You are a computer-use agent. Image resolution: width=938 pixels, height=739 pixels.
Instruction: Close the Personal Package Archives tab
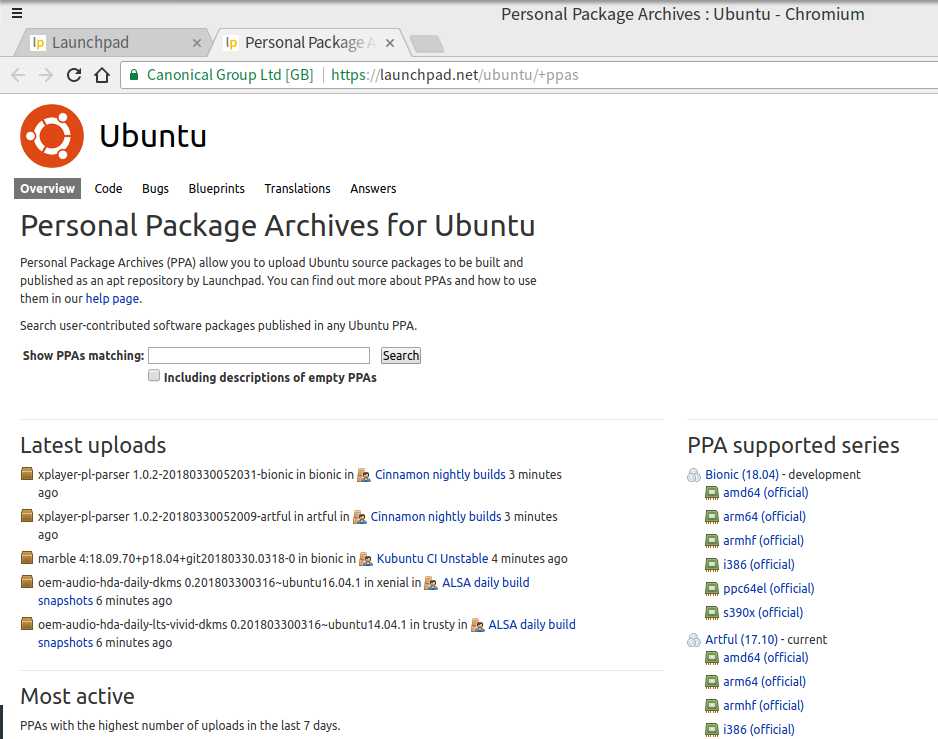(x=390, y=42)
